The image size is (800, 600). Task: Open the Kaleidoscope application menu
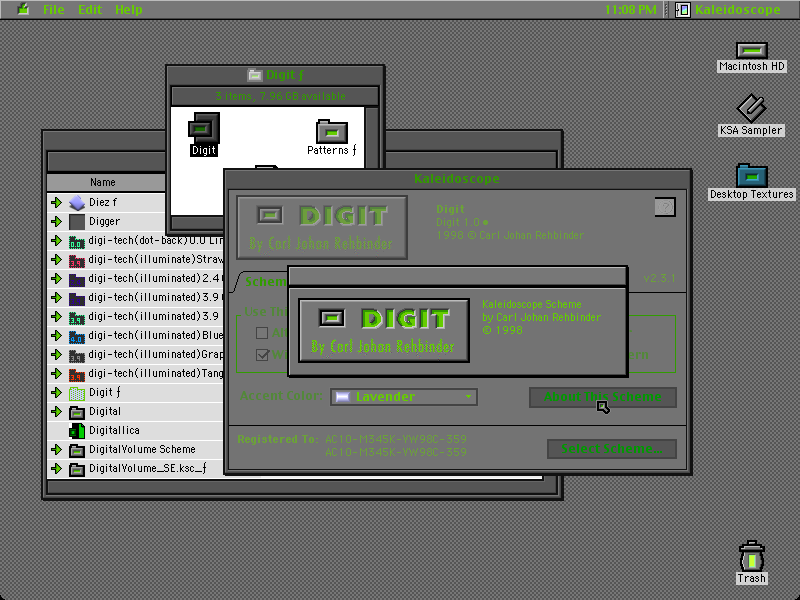pos(729,9)
